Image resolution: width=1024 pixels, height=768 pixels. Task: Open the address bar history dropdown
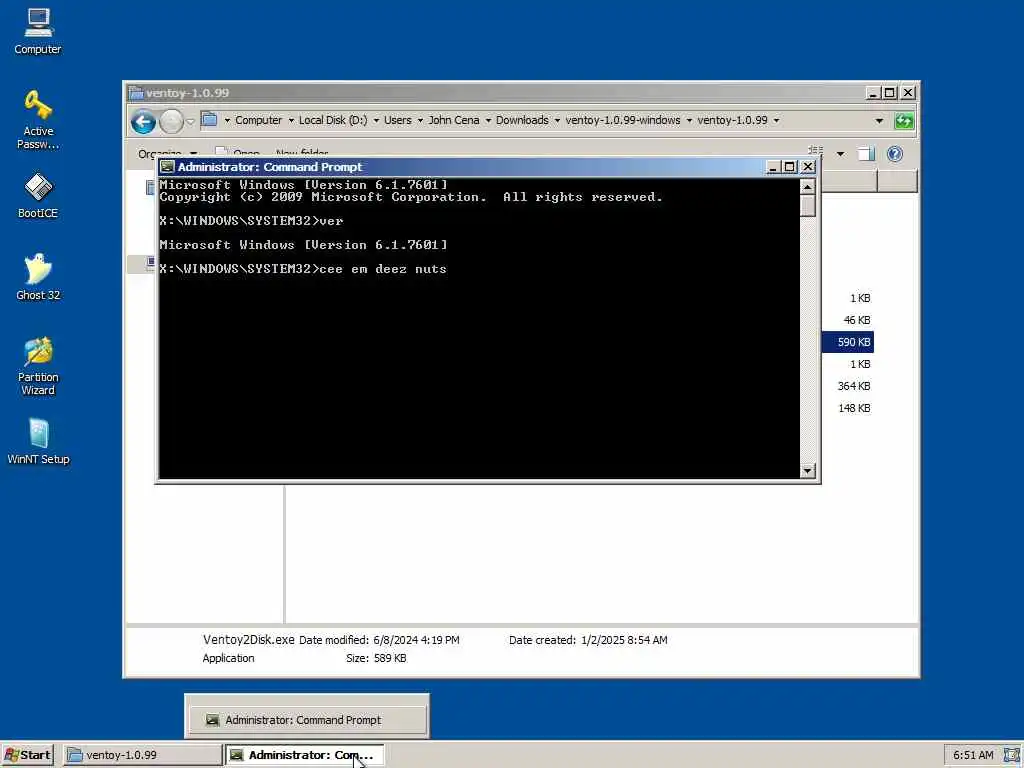(x=879, y=121)
